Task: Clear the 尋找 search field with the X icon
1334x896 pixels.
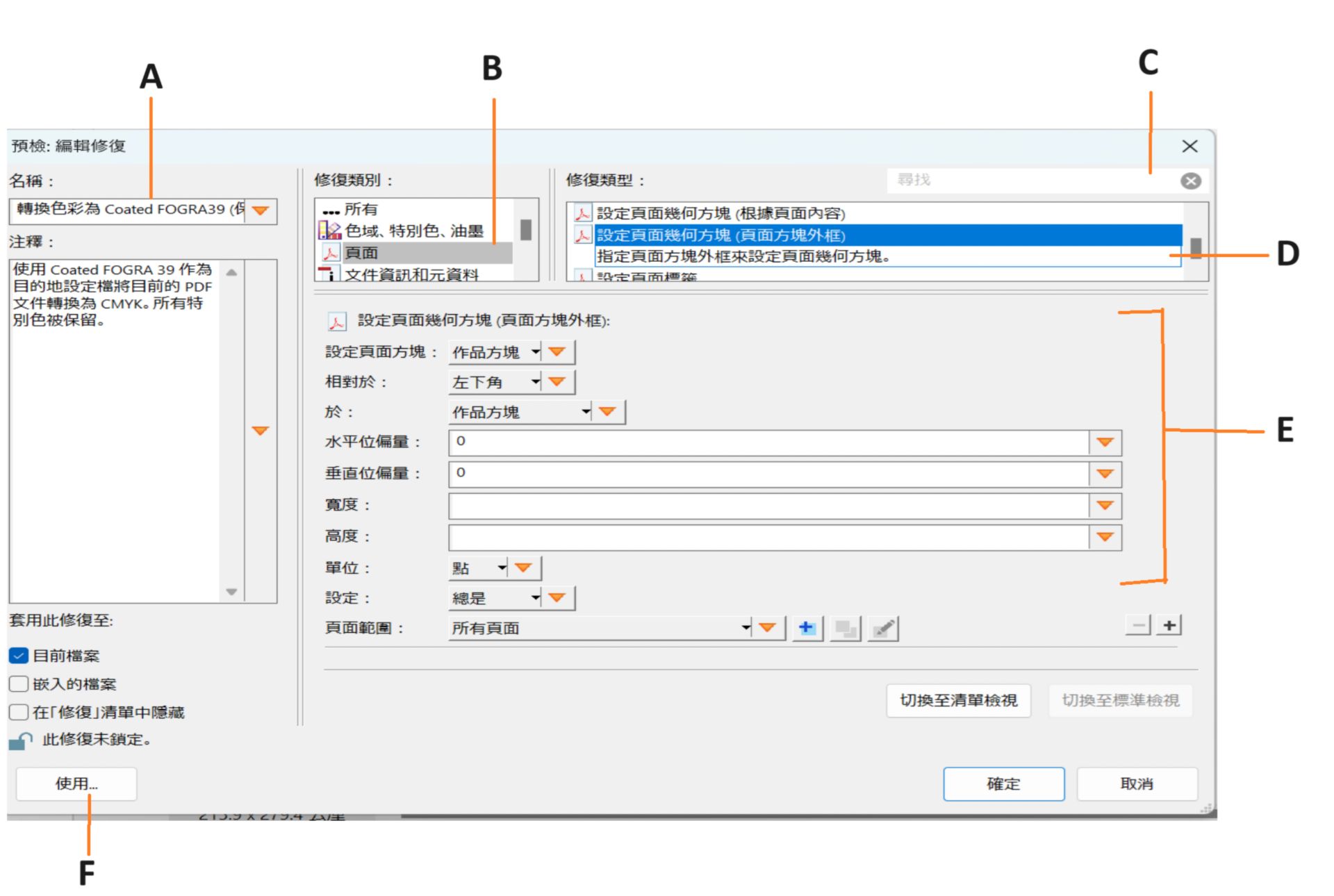Action: coord(1190,181)
